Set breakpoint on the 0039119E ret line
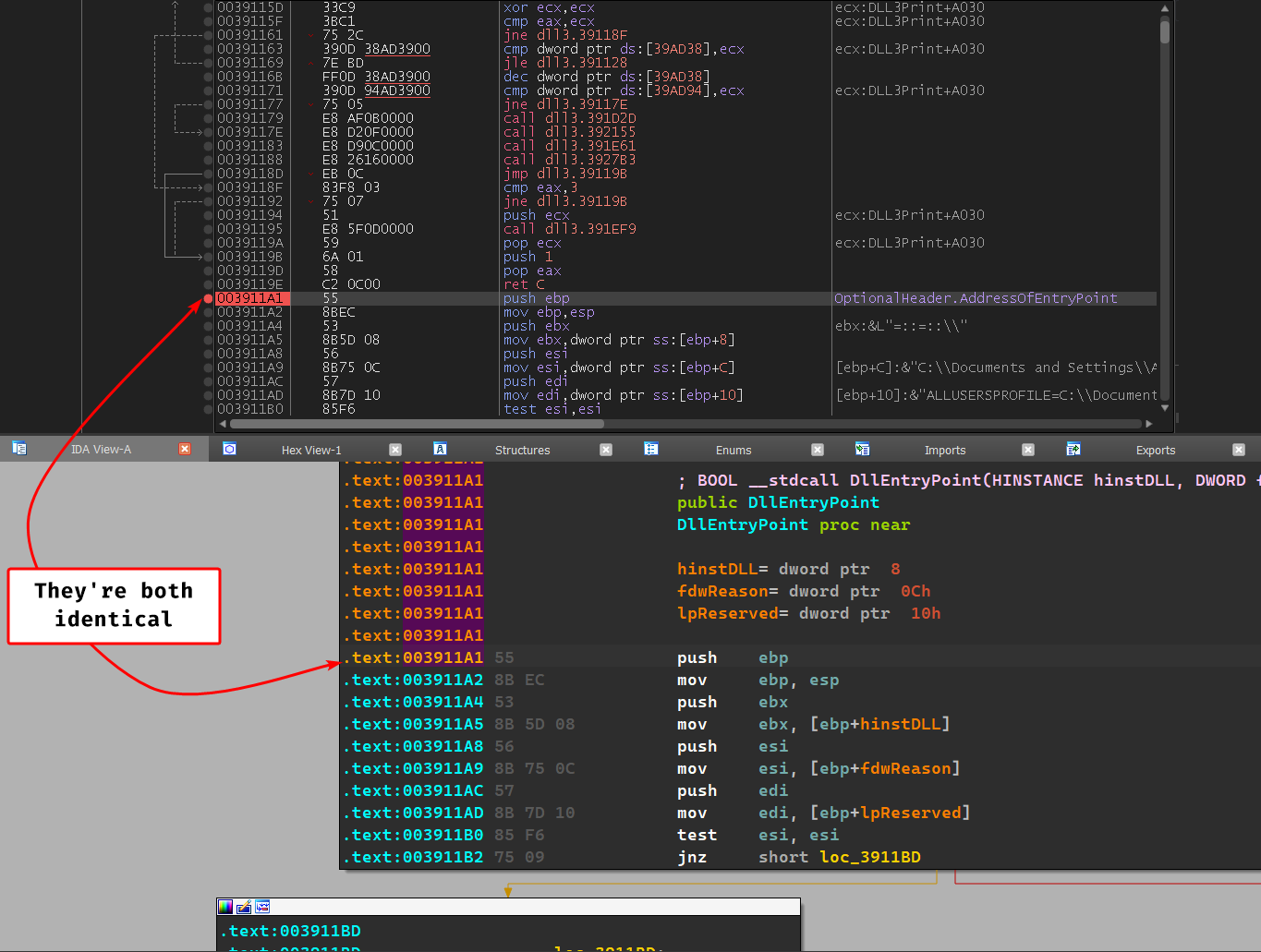This screenshot has width=1261, height=952. coord(208,284)
